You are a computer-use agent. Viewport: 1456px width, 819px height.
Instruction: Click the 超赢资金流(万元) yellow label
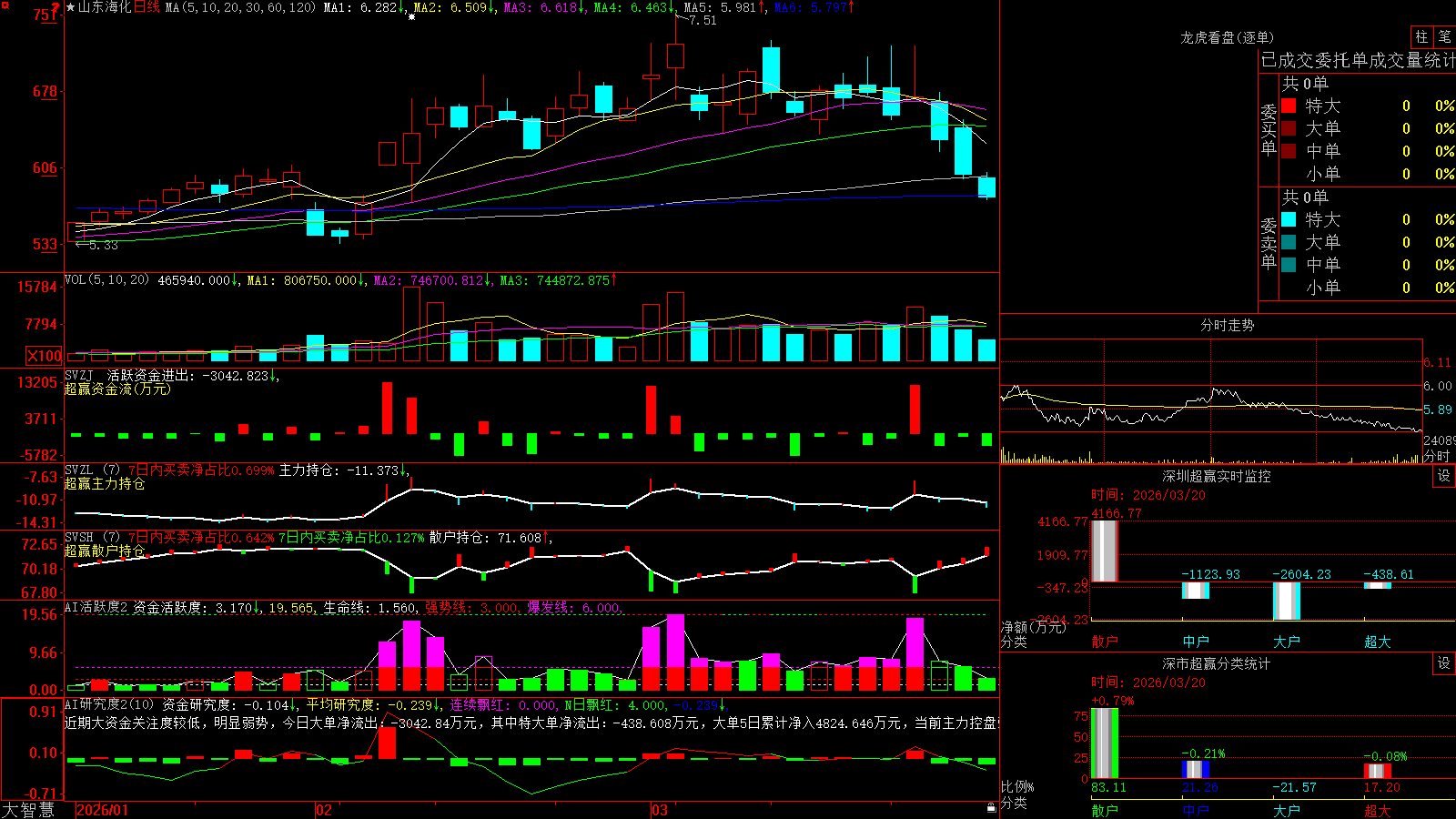(117, 389)
